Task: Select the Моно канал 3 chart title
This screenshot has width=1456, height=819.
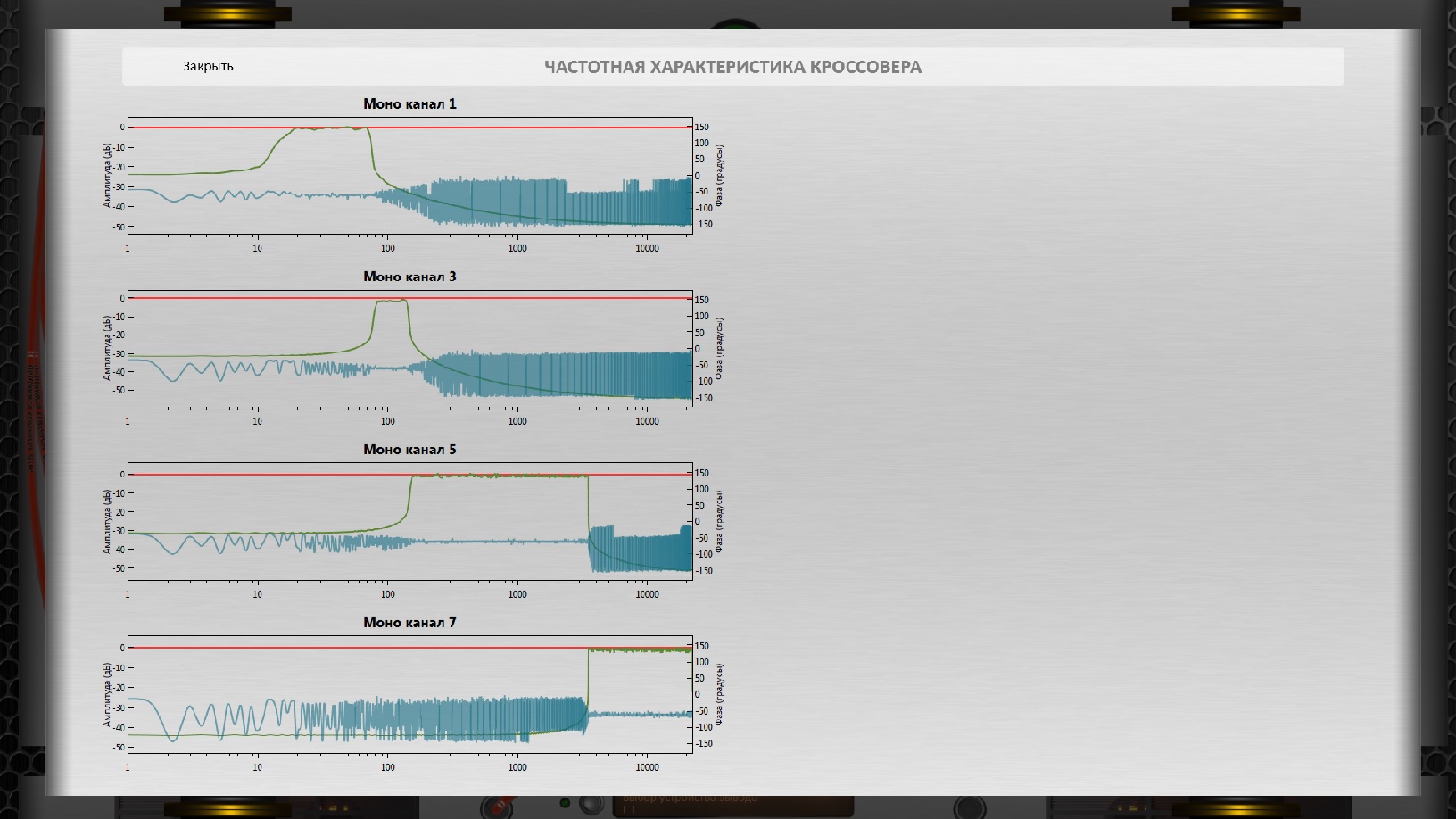Action: [x=409, y=277]
